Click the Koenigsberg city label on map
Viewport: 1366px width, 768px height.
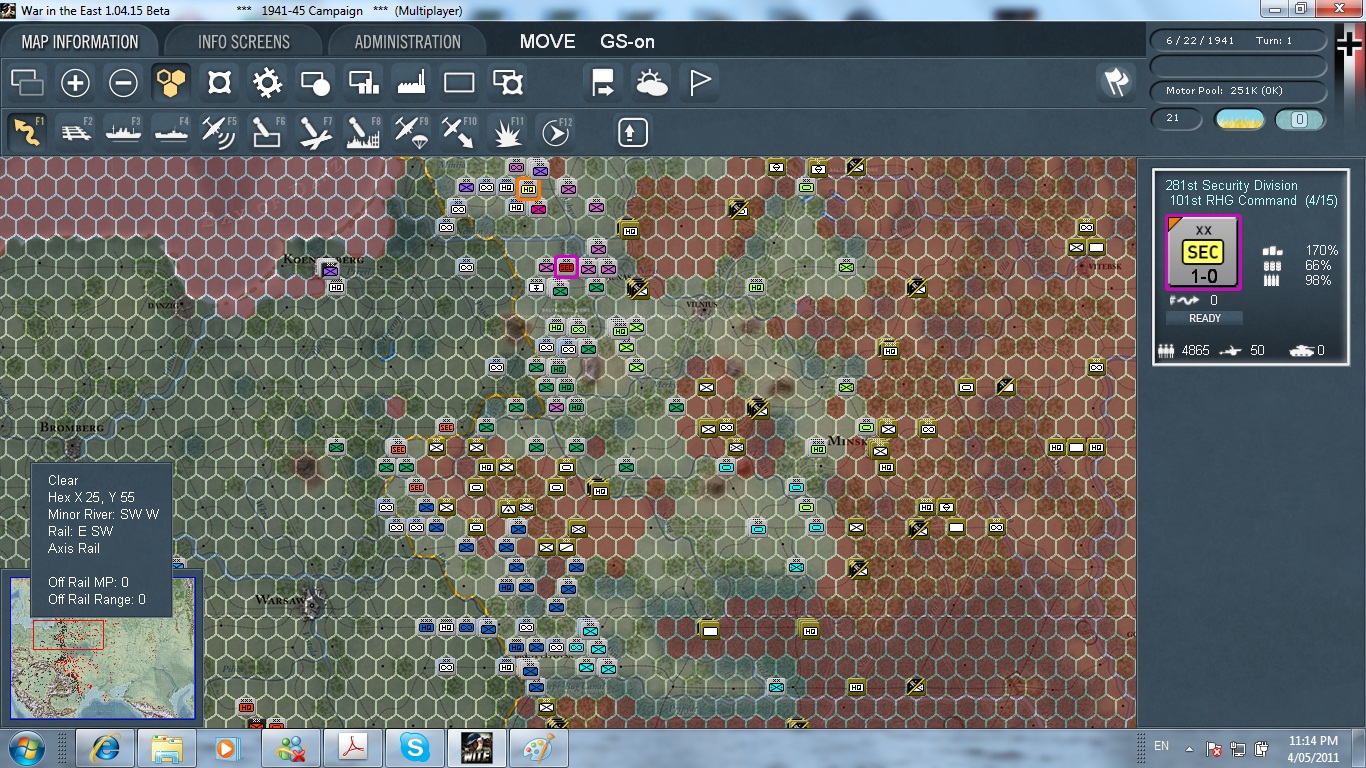(x=323, y=260)
